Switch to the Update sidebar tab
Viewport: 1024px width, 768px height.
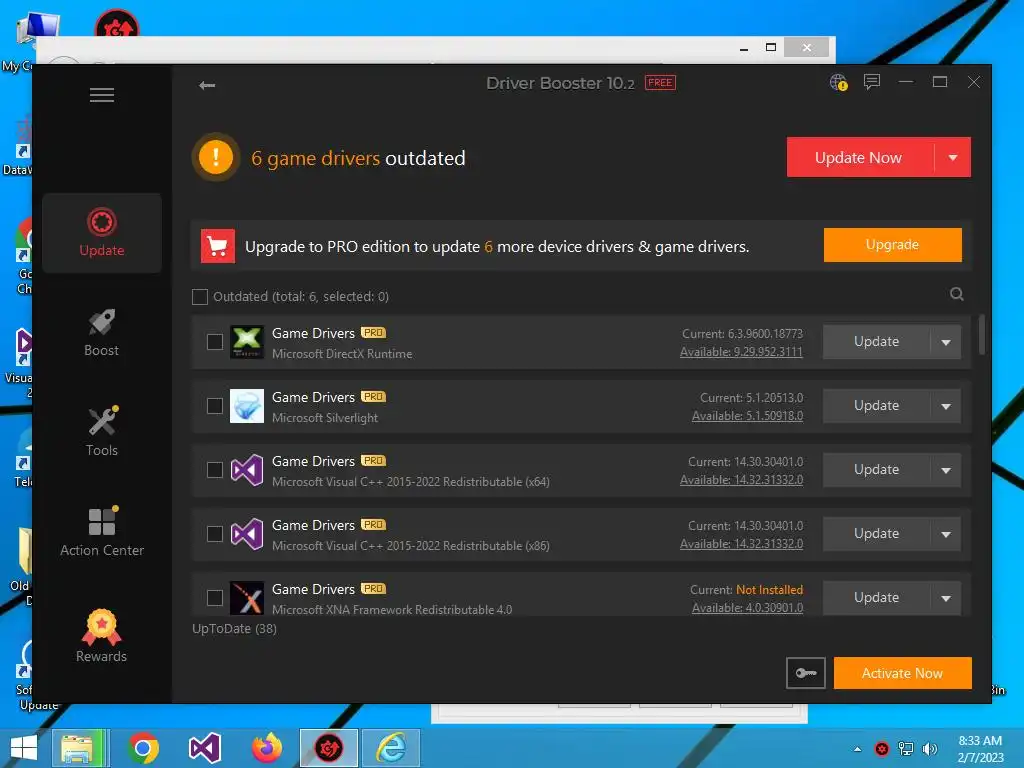point(102,232)
